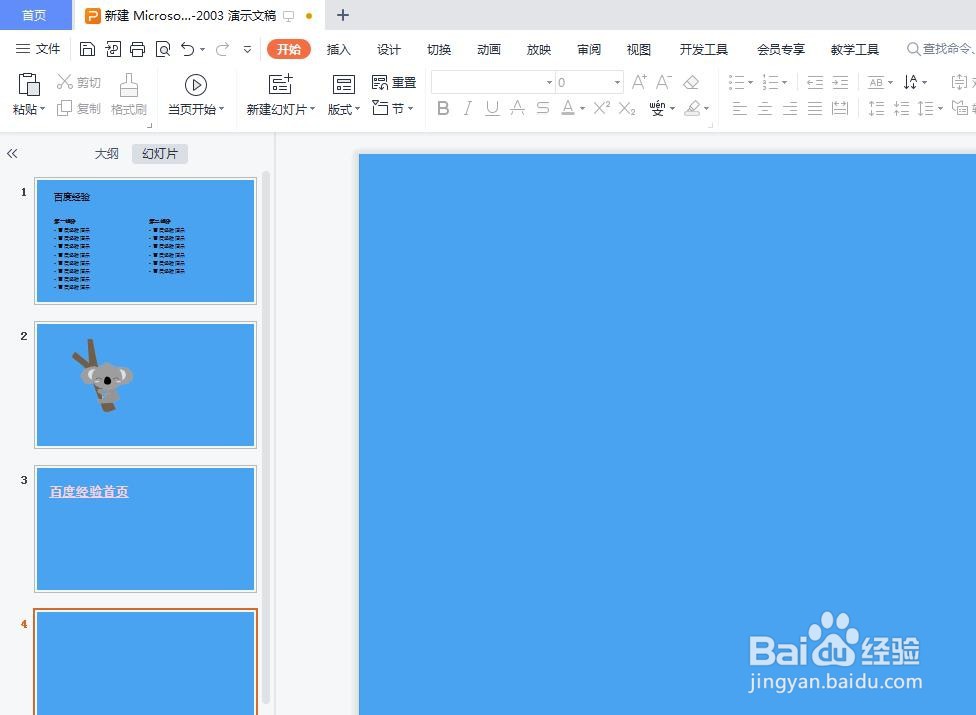Apply text highlight color pen
Viewport: 976px width, 715px height.
[x=692, y=109]
